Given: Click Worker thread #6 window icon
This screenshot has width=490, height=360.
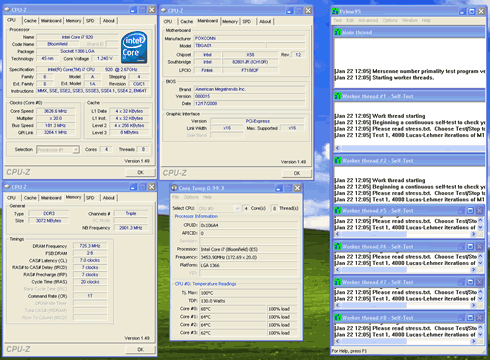Looking at the screenshot, I should click(x=337, y=247).
